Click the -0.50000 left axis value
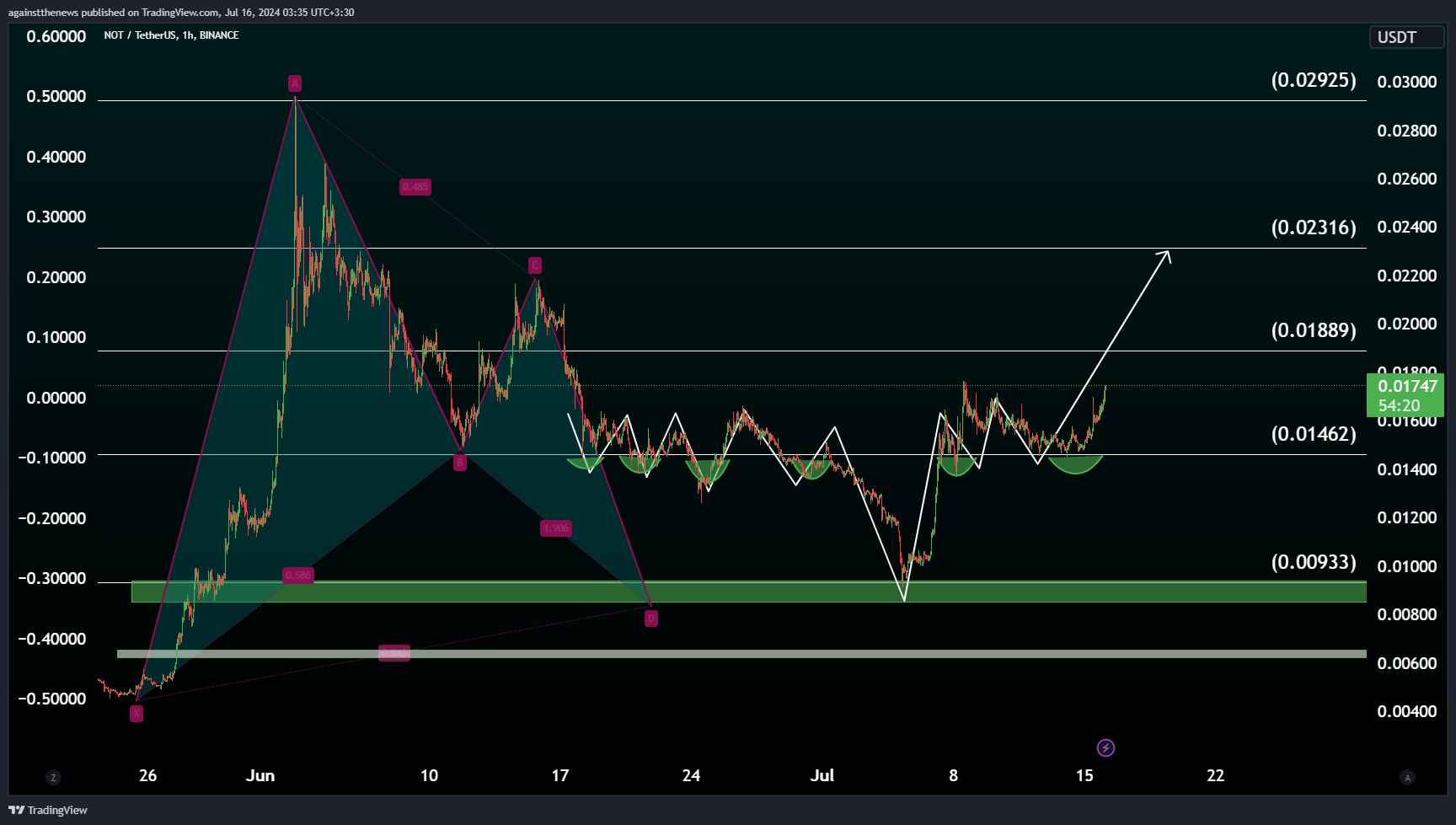 [52, 699]
